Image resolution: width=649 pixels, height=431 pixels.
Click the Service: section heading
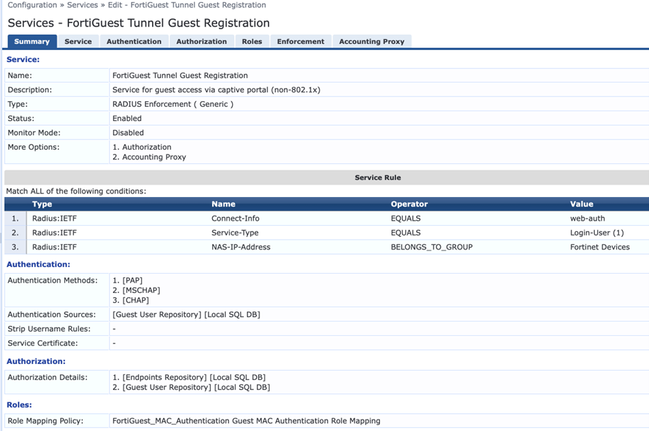point(23,60)
